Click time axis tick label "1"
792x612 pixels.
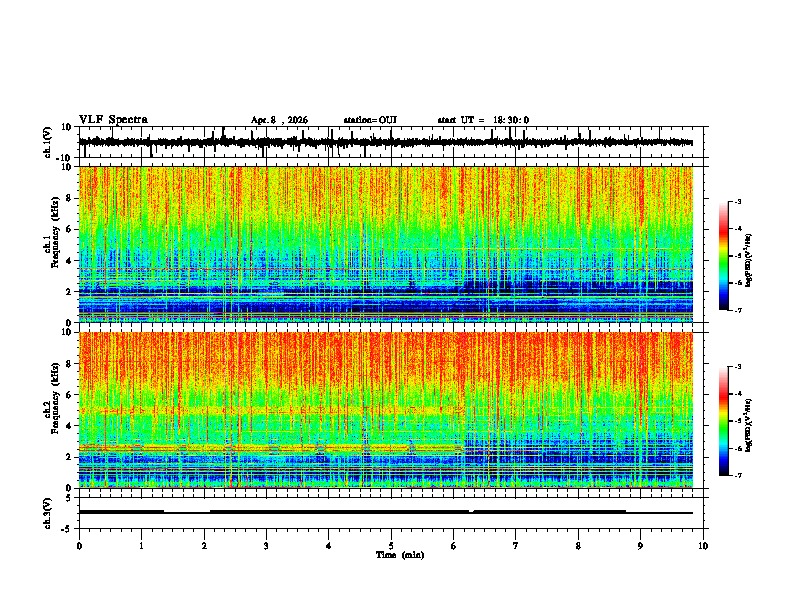point(141,546)
